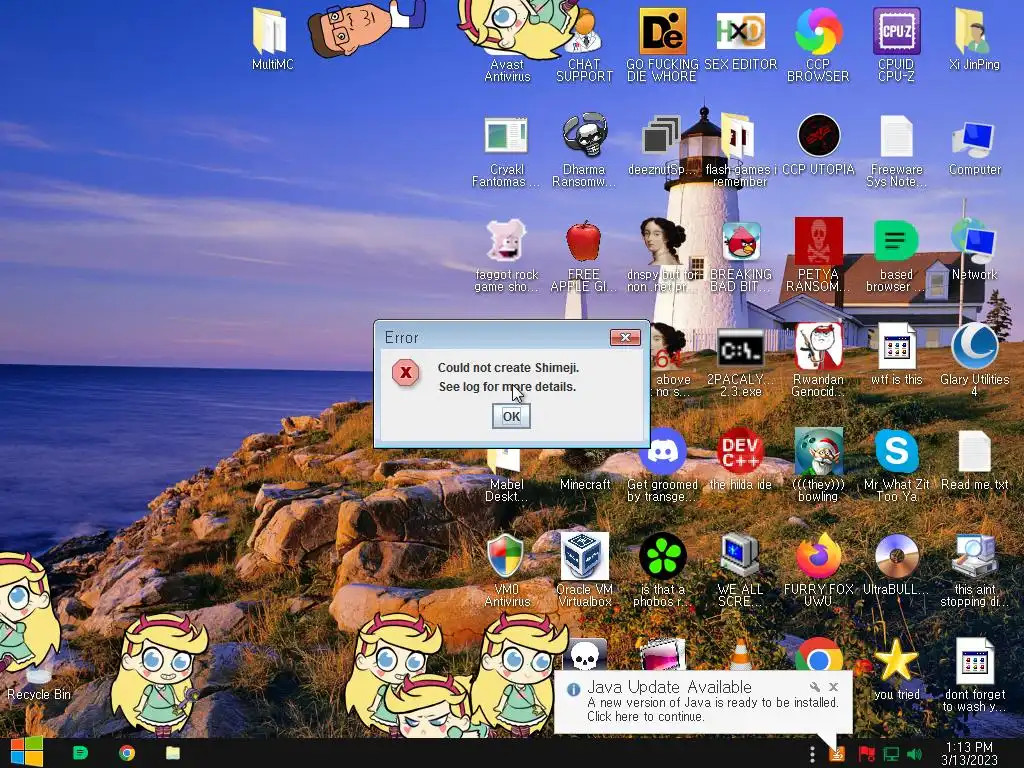Select the PETYA RANSOM... red skull icon
Viewport: 1024px width, 768px height.
point(818,242)
